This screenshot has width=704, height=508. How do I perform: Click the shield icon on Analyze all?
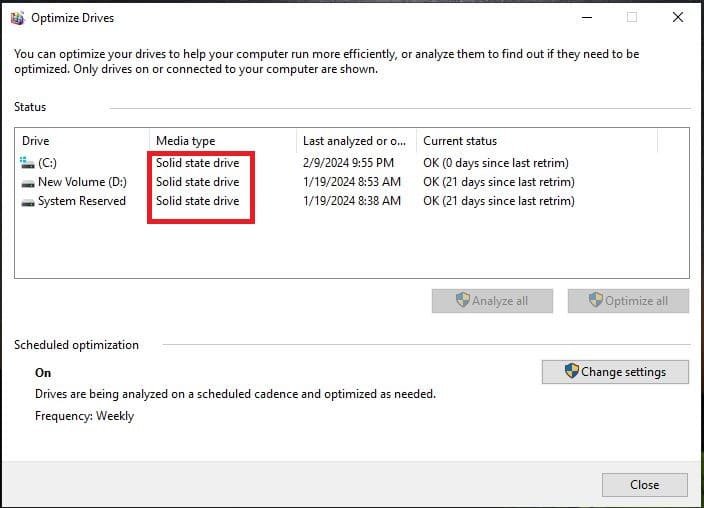click(x=462, y=300)
